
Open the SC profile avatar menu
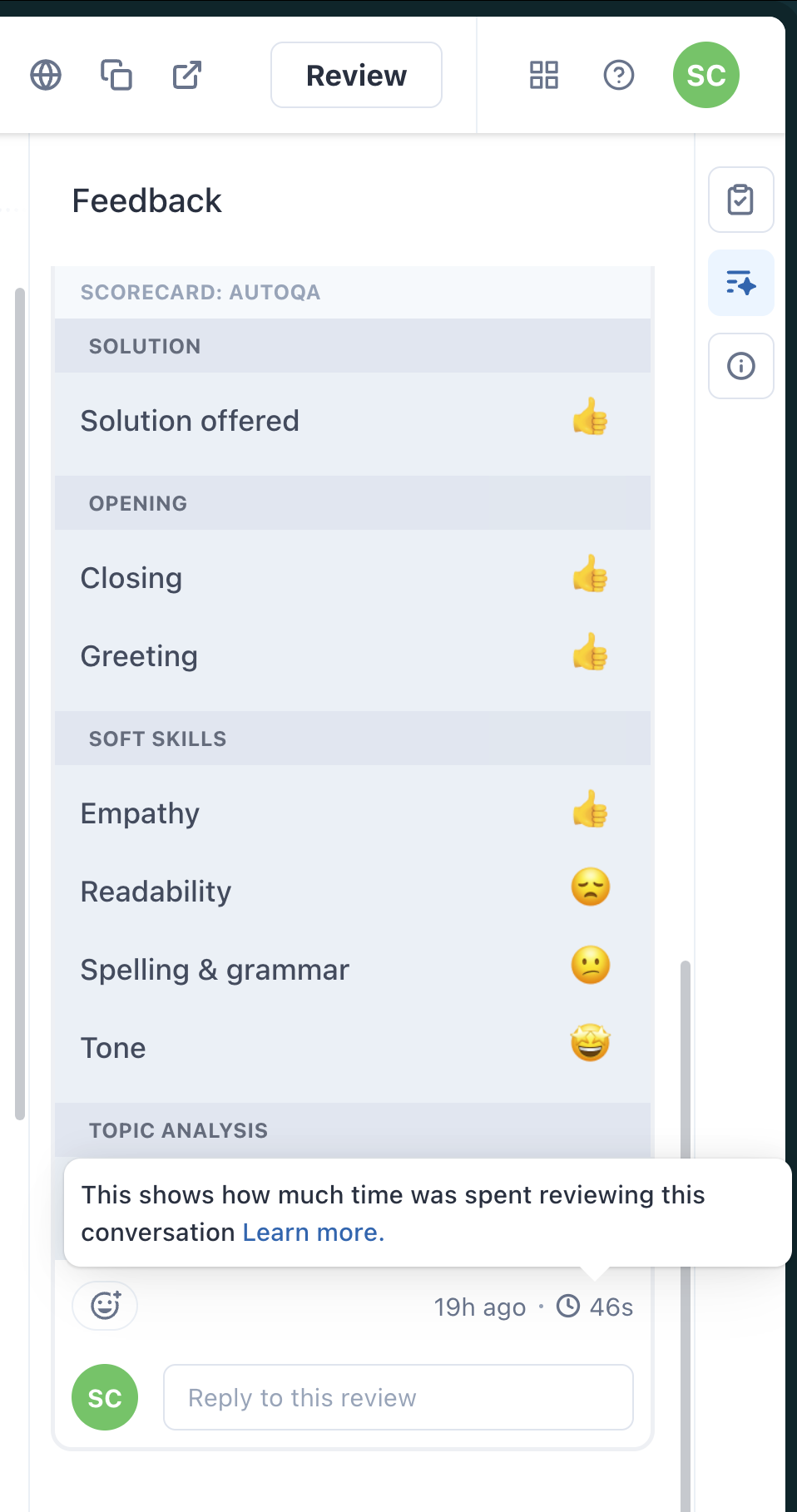(x=705, y=75)
